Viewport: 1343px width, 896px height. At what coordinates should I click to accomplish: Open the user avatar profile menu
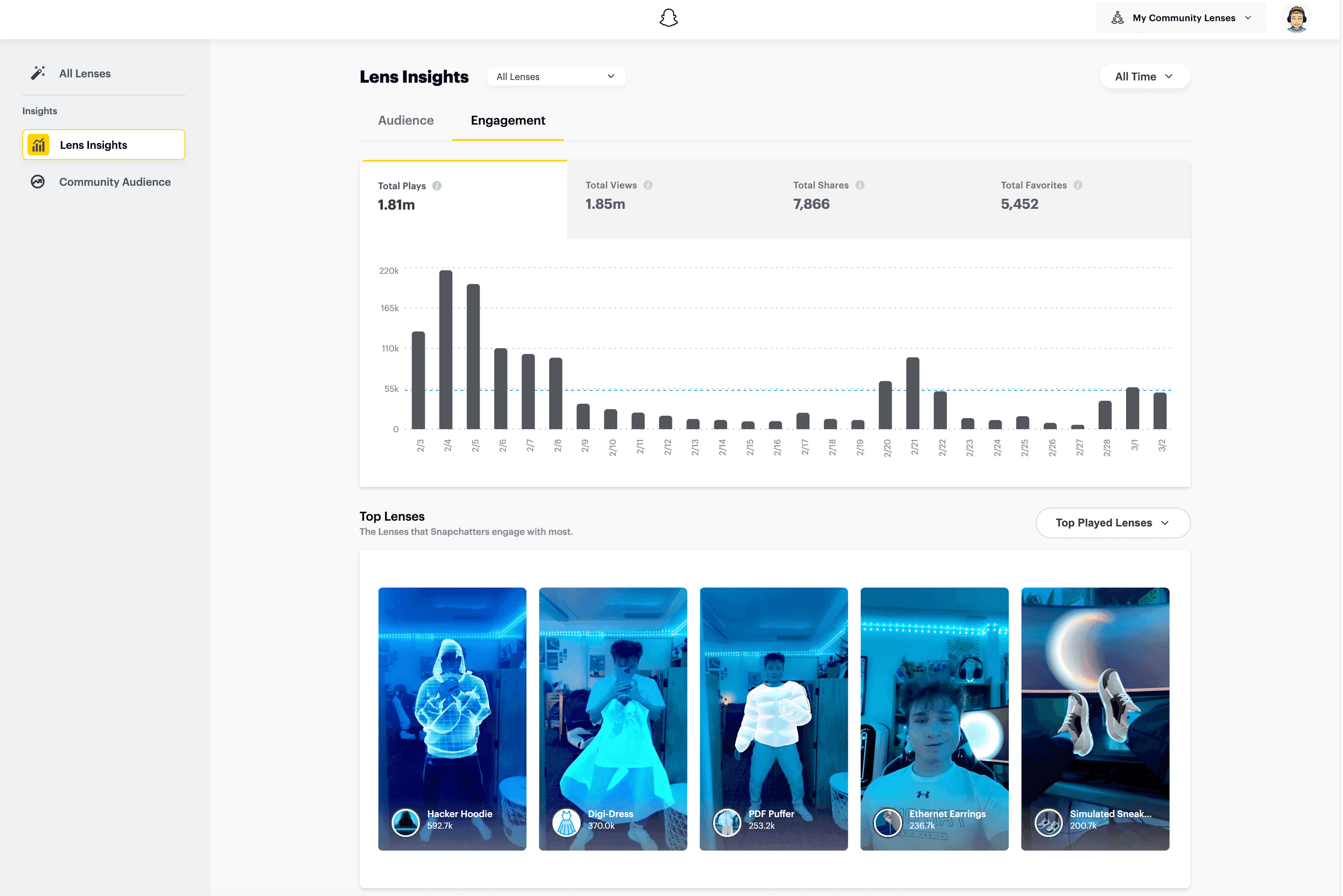coord(1296,19)
